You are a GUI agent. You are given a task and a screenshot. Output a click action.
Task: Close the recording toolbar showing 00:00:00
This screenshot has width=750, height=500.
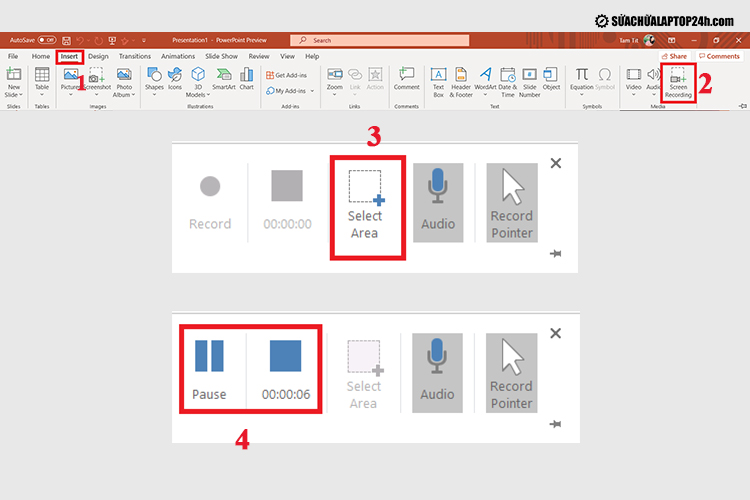[x=556, y=163]
